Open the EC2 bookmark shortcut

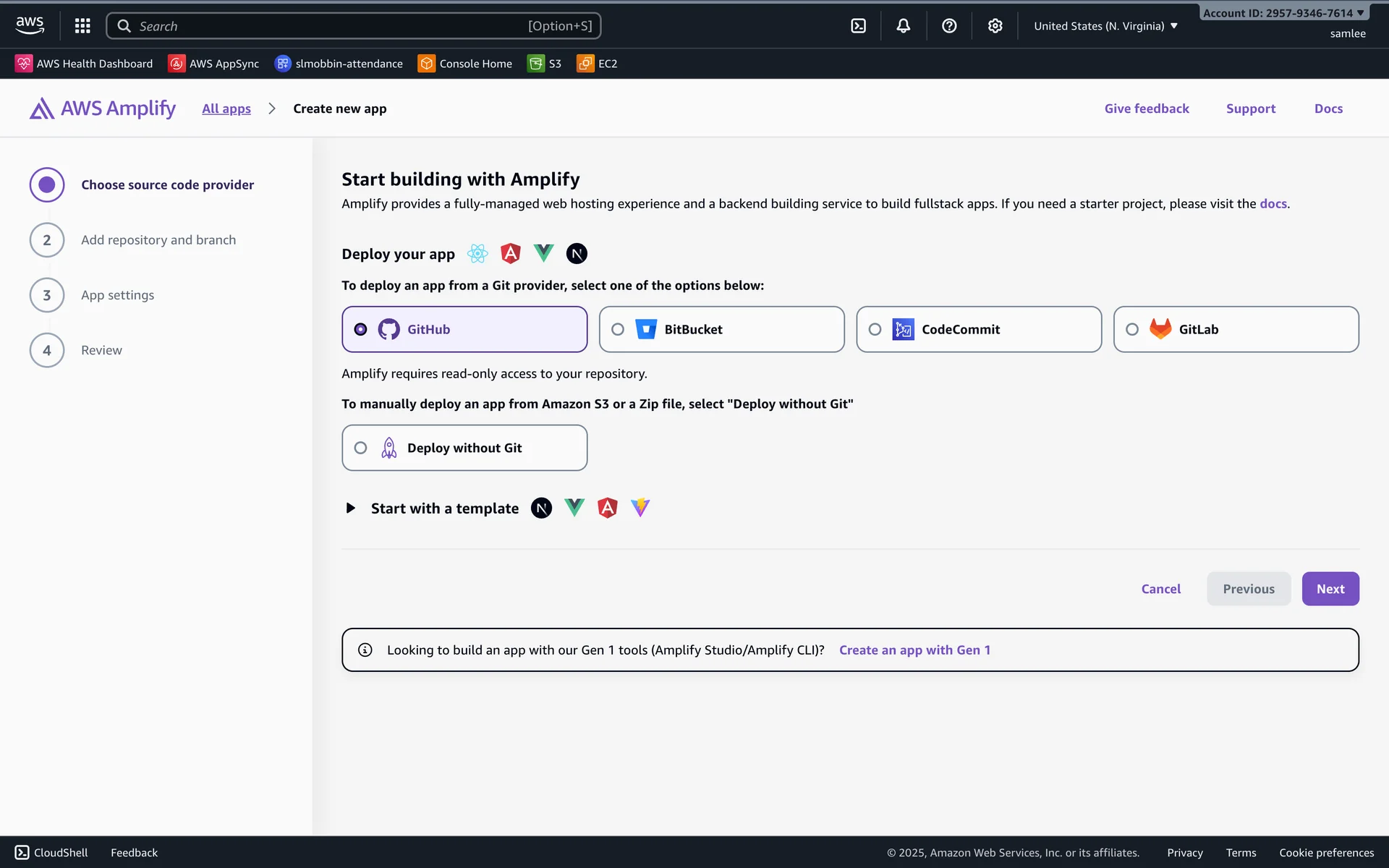pos(597,64)
